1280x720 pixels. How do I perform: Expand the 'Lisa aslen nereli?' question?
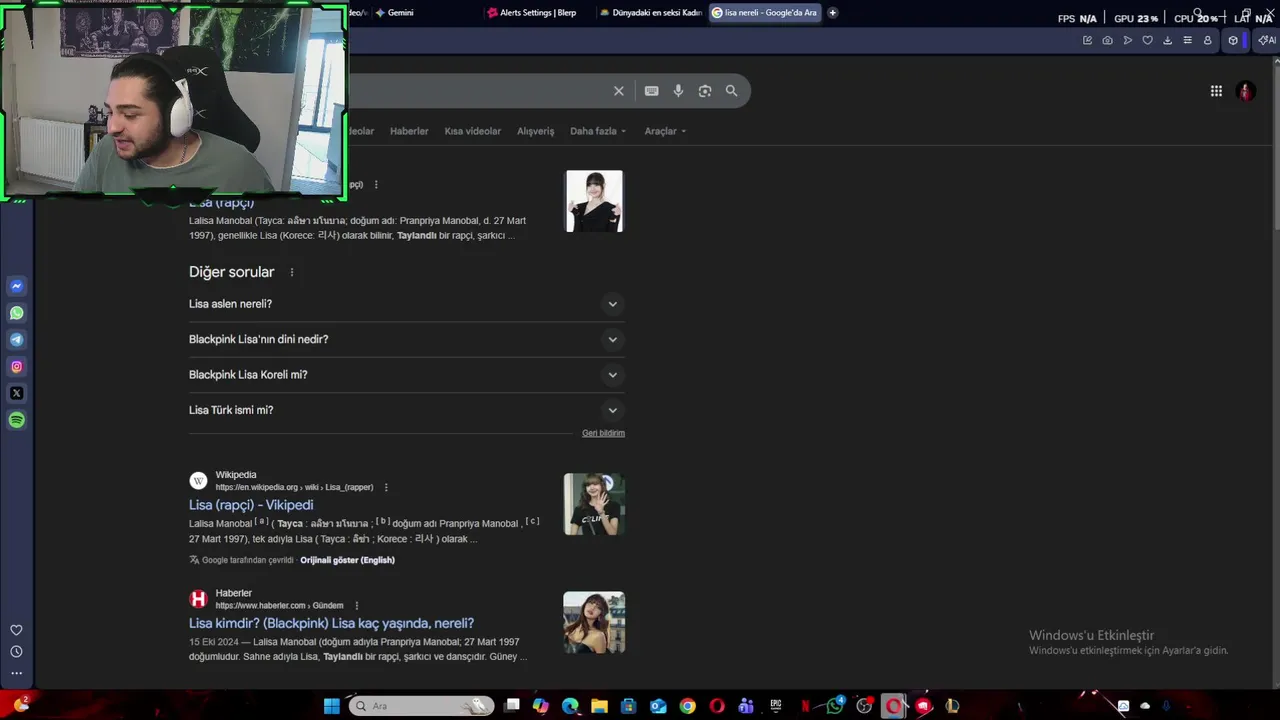point(406,304)
